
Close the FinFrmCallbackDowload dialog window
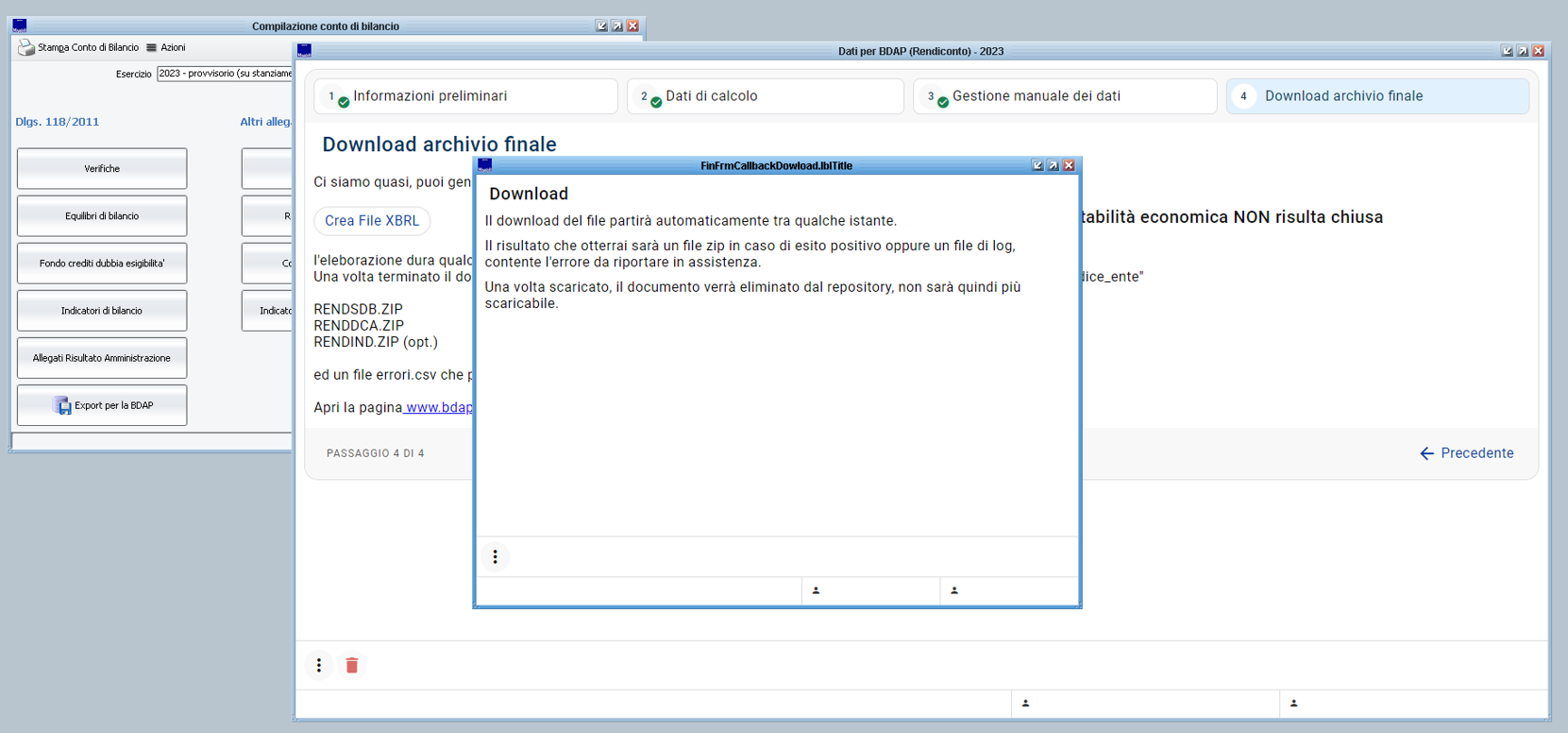click(1069, 165)
